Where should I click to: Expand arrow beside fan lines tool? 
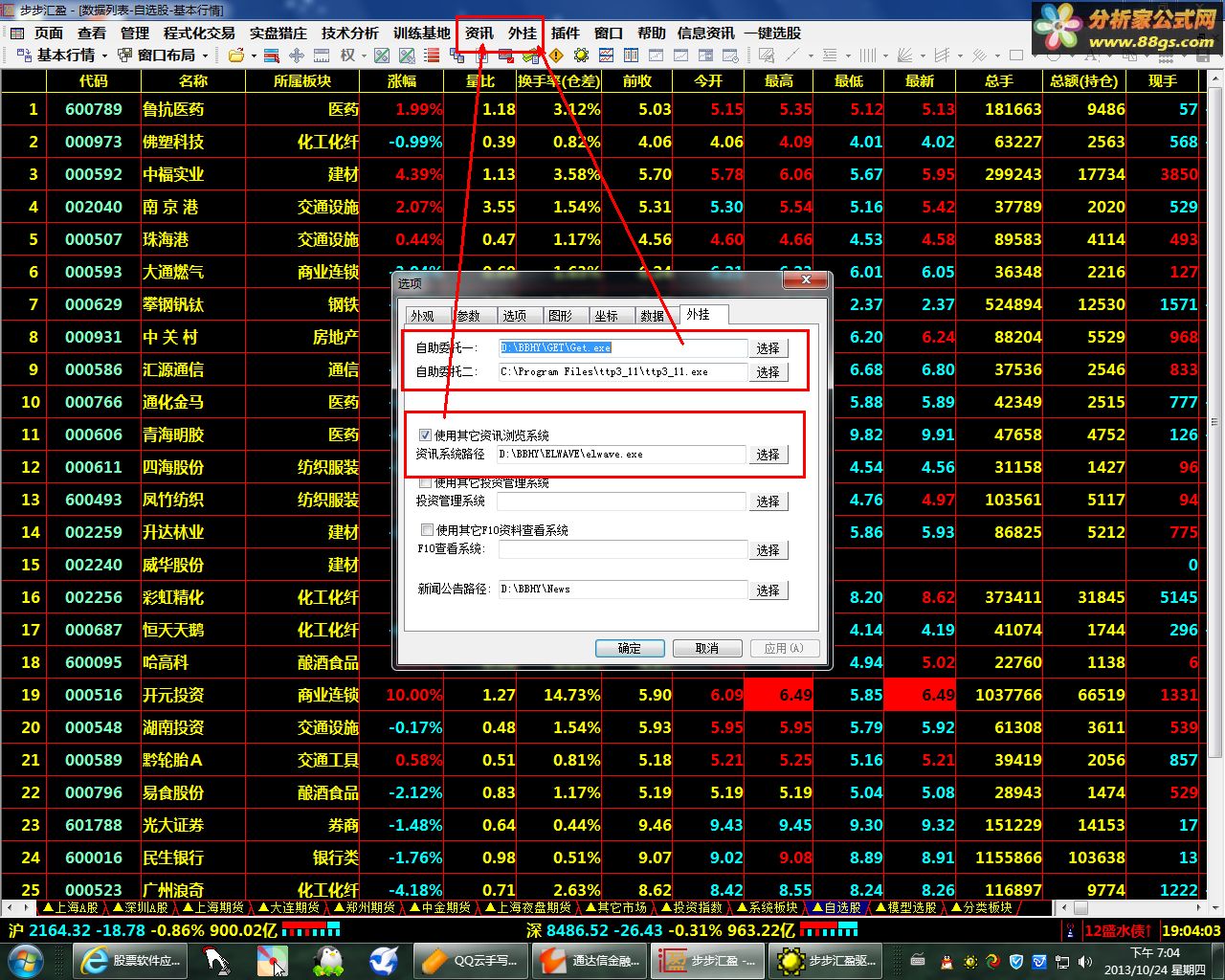pyautogui.click(x=924, y=56)
